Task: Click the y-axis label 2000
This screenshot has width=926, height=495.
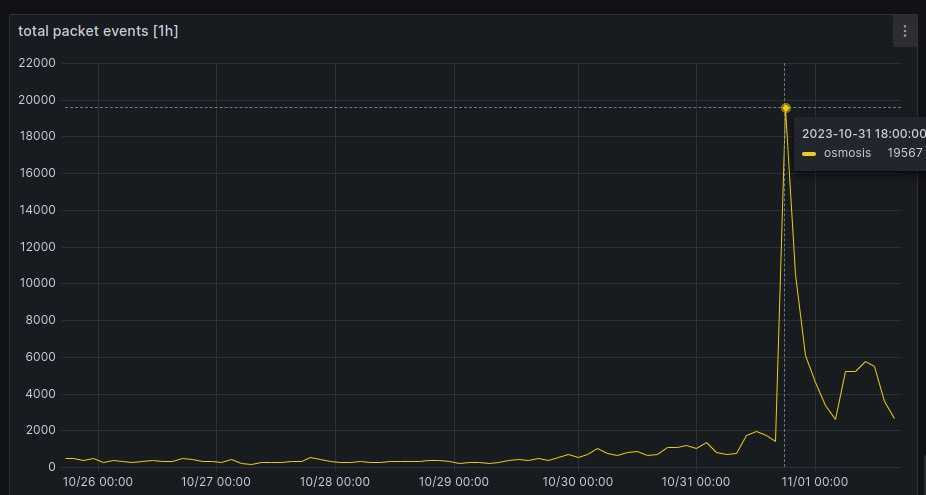Action: (x=41, y=431)
